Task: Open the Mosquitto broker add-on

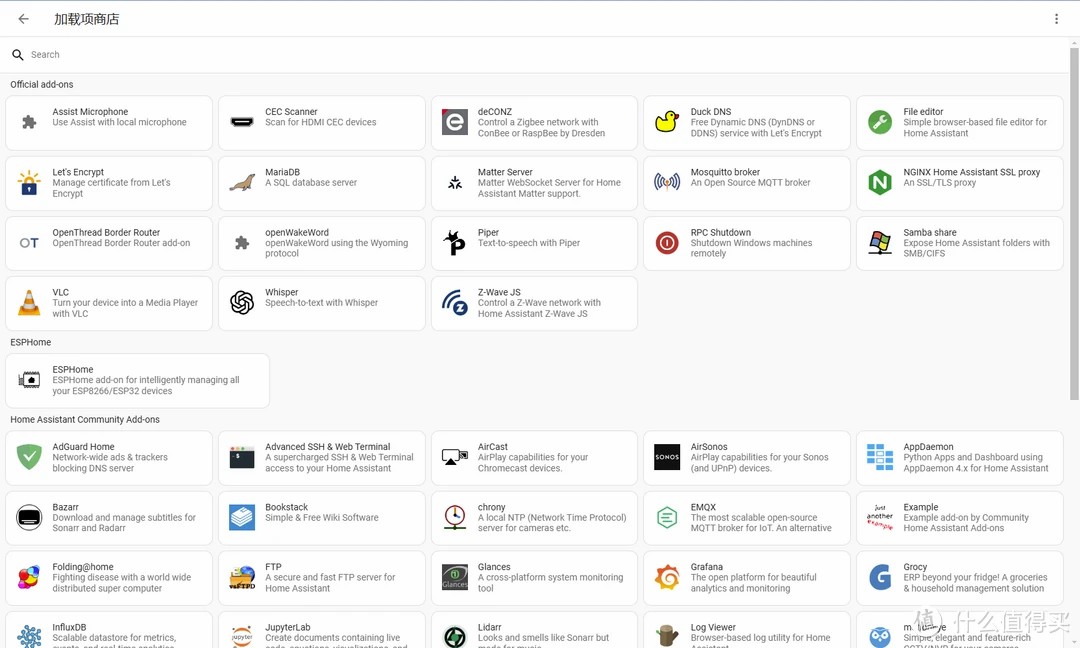Action: (x=746, y=183)
